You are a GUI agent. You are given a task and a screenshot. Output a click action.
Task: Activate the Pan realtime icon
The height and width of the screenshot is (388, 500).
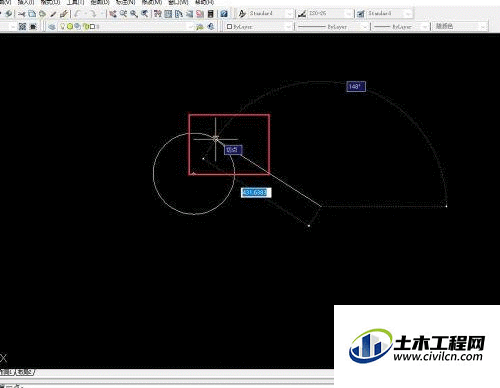tap(113, 14)
